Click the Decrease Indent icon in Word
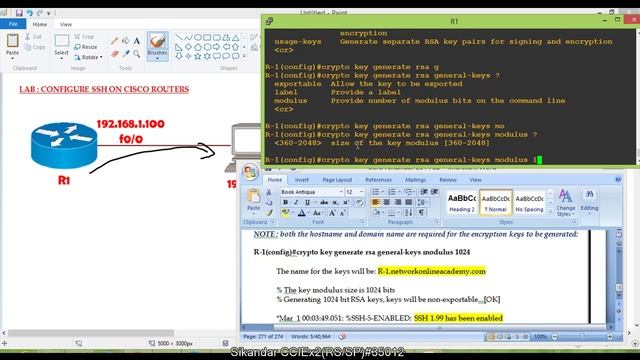 tap(424, 192)
